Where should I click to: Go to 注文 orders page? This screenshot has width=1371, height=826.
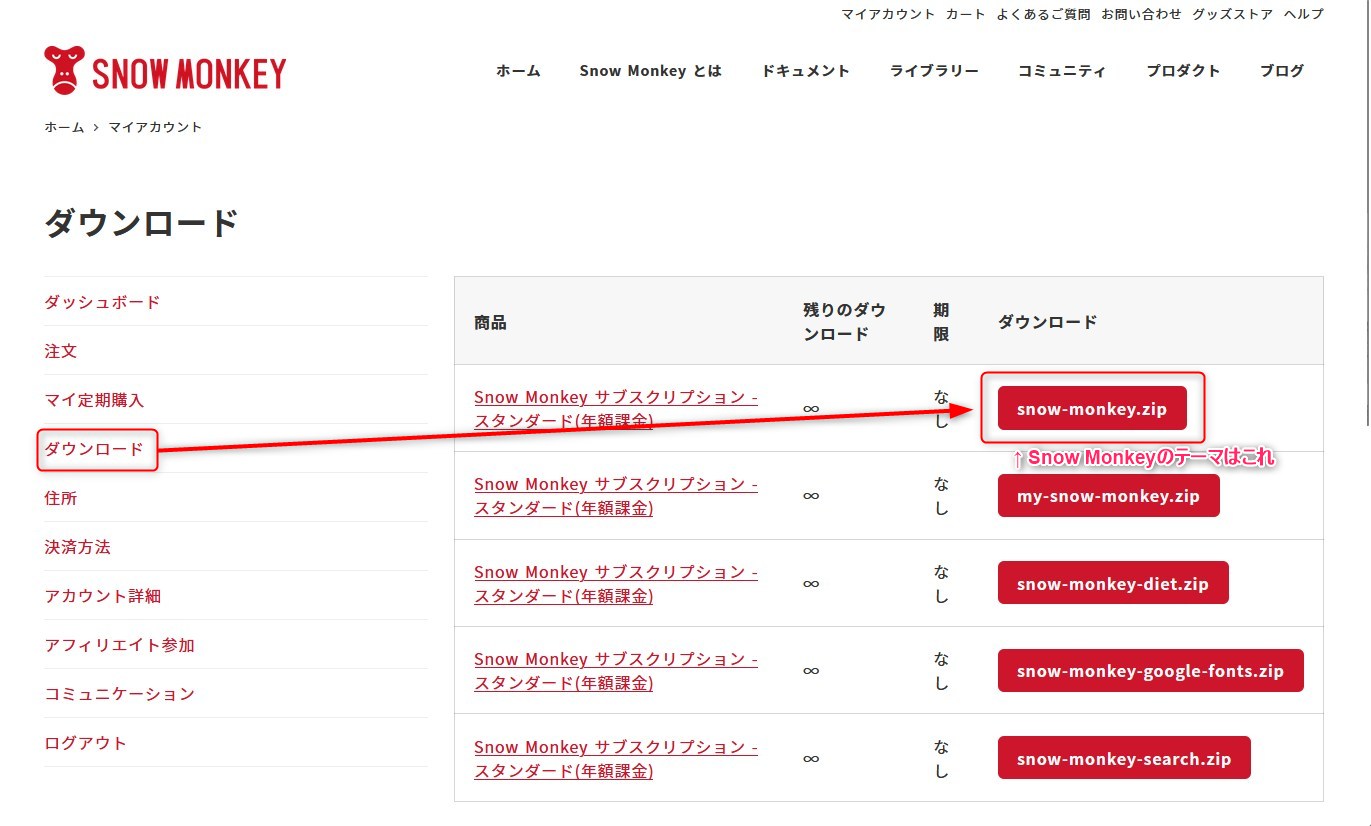click(x=61, y=351)
